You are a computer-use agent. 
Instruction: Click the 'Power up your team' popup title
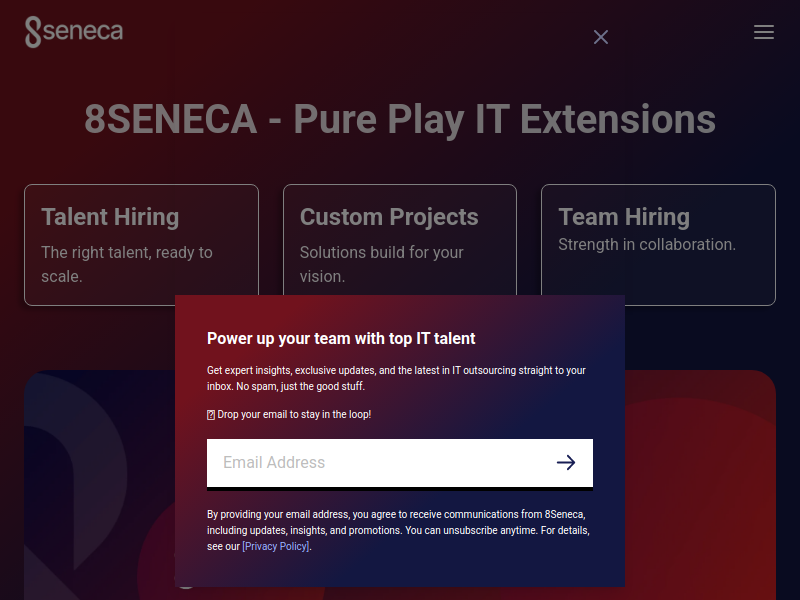click(x=341, y=338)
